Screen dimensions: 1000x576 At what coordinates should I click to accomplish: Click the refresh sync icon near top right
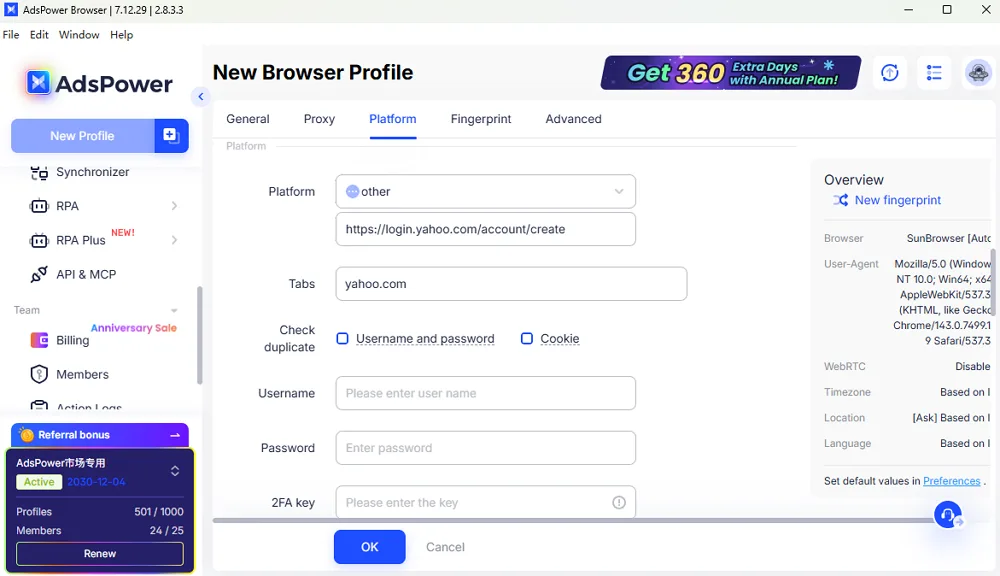tap(889, 72)
